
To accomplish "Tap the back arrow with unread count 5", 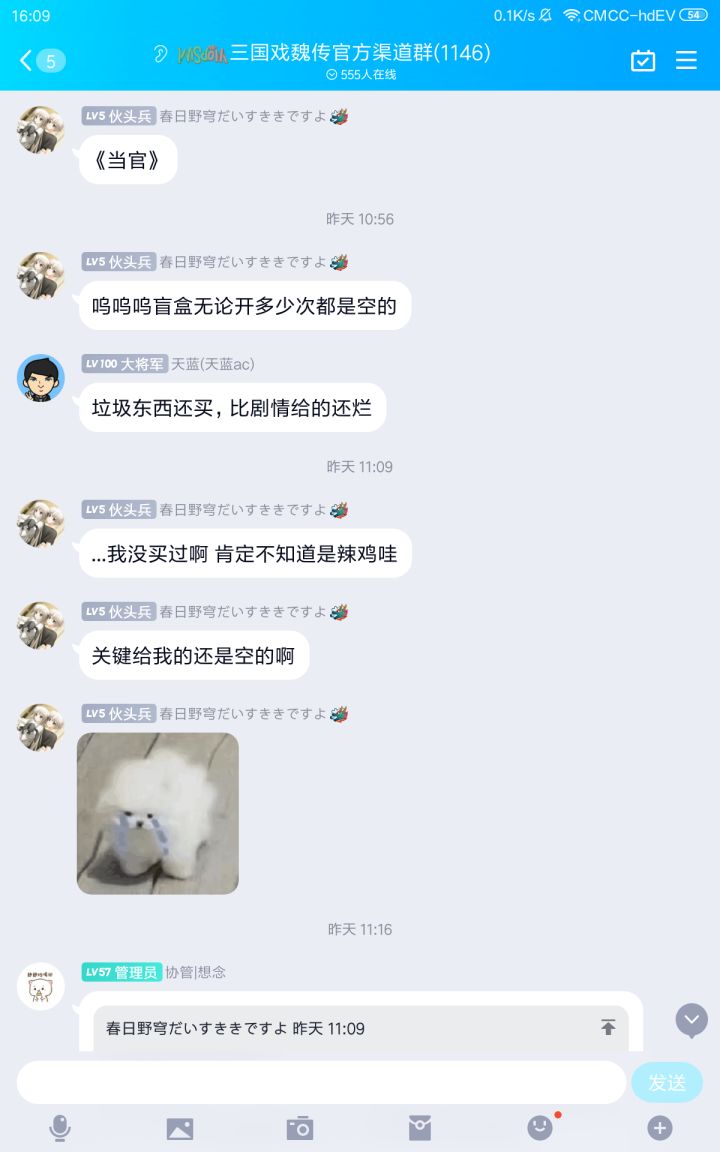I will (43, 60).
